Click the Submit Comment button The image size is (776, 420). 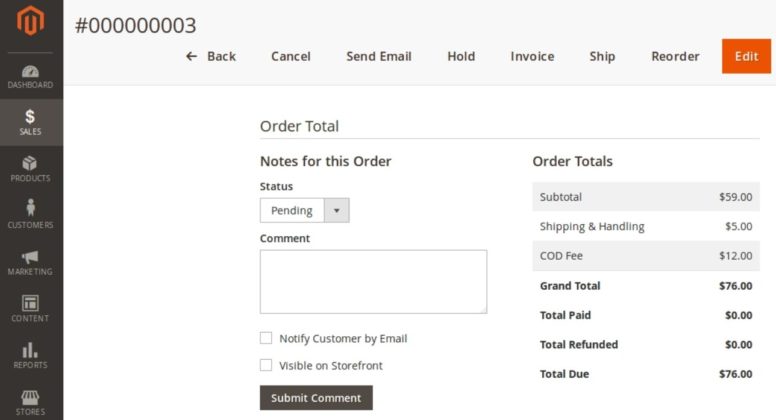[316, 398]
